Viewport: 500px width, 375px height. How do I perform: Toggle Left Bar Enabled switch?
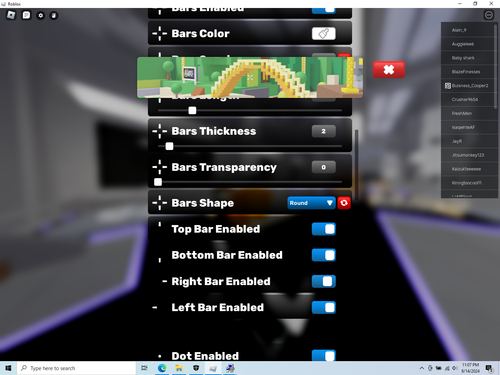pos(324,307)
